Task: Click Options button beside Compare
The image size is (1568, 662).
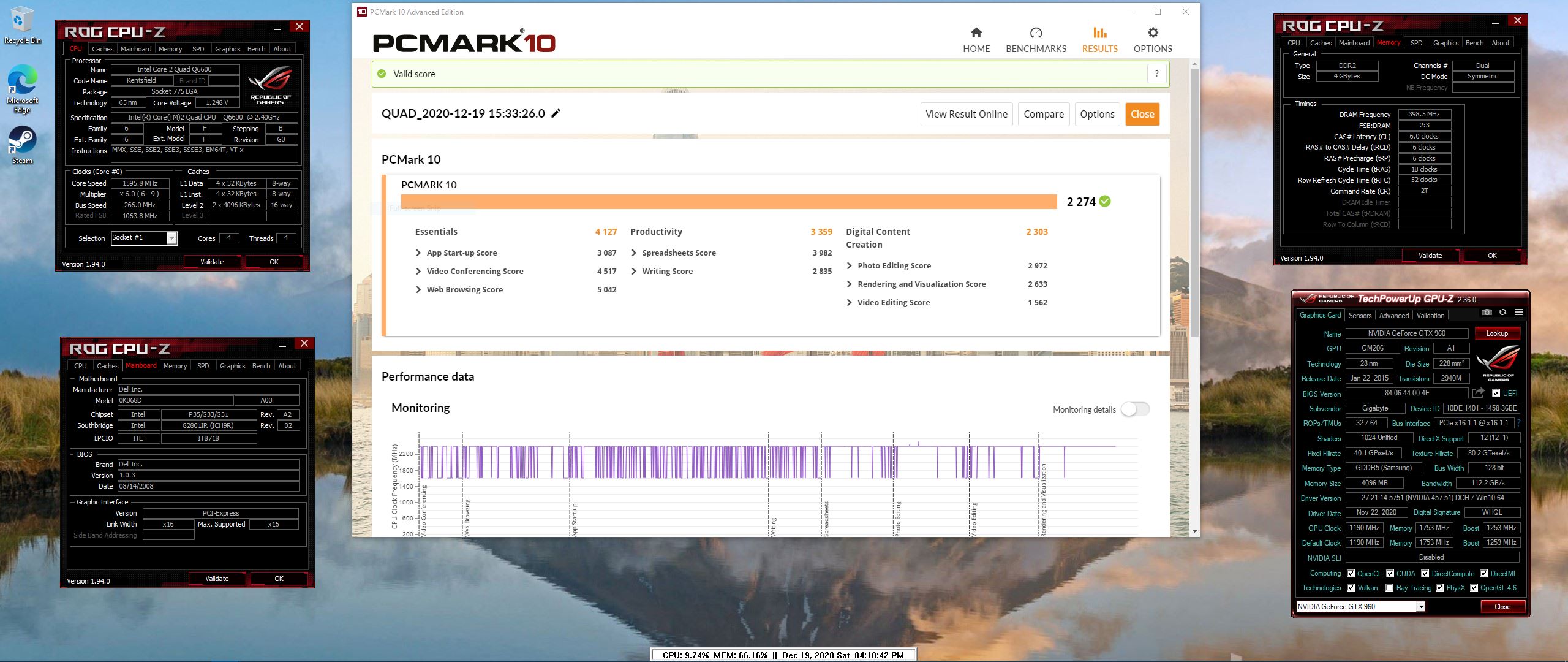Action: (1097, 115)
